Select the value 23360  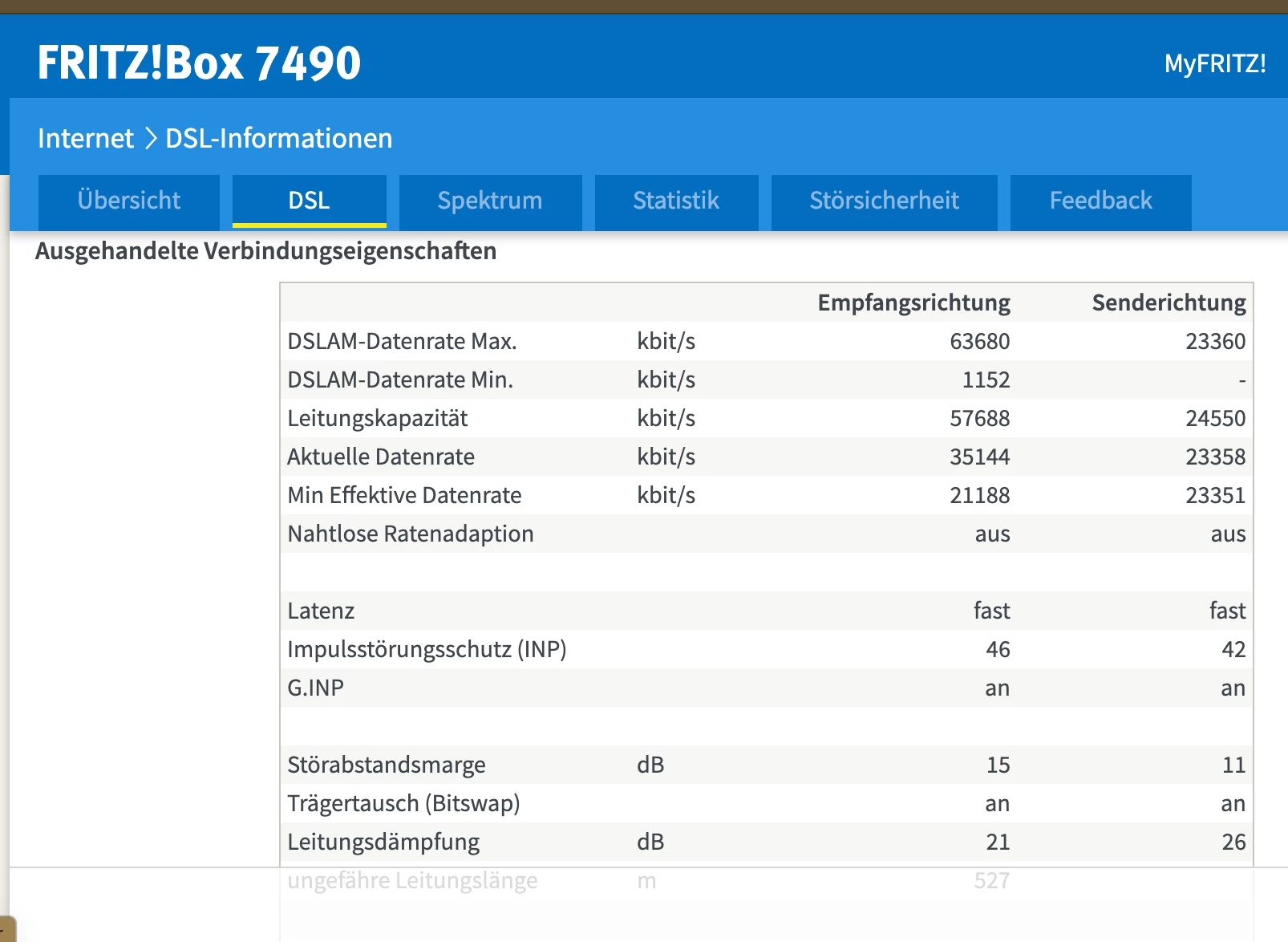tap(1216, 341)
